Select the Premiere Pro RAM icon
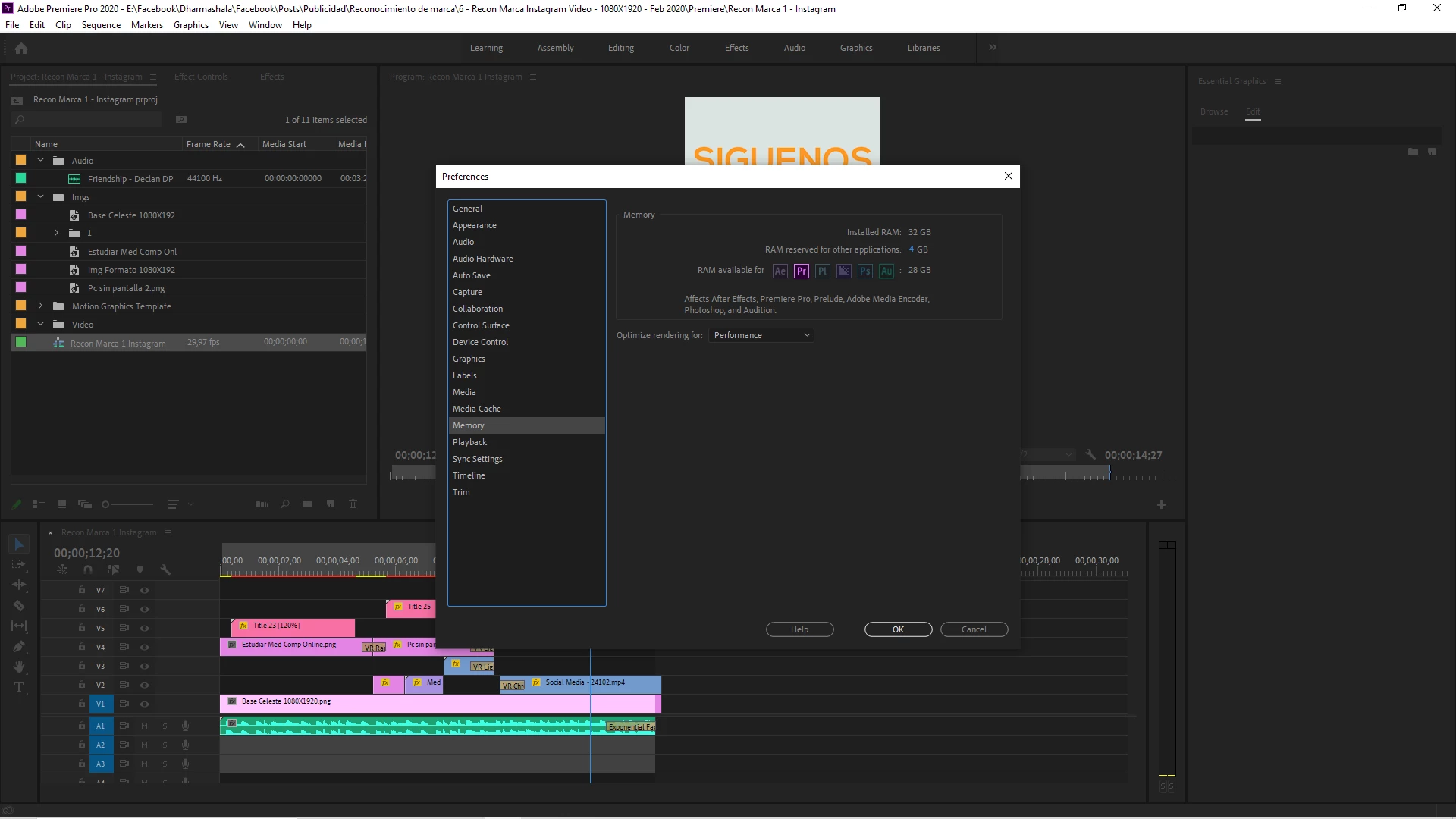The width and height of the screenshot is (1456, 819). [x=801, y=271]
